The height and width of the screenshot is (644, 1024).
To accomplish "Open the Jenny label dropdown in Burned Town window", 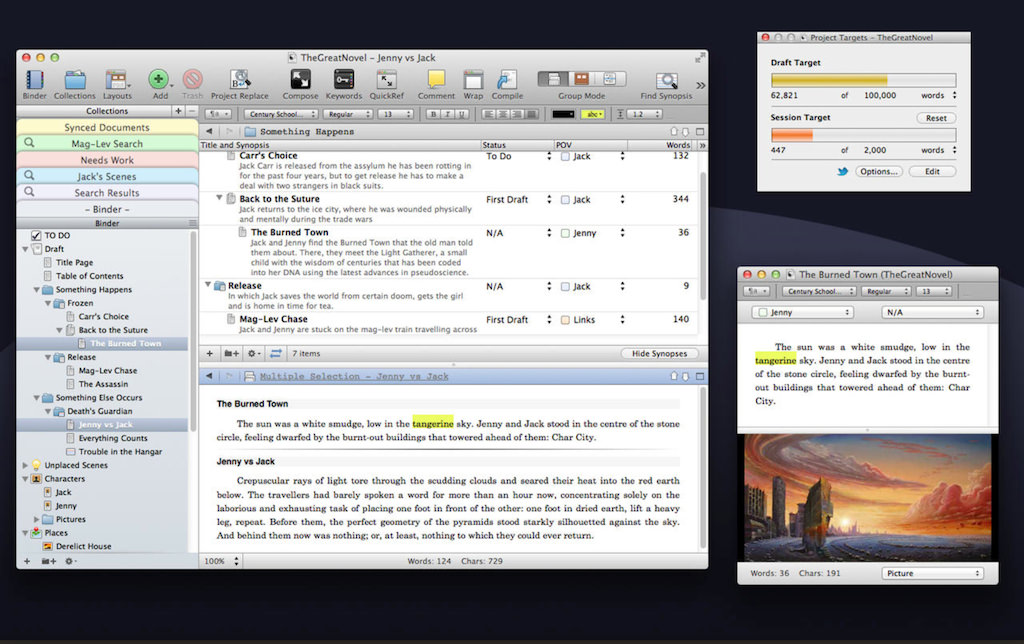I will (802, 312).
